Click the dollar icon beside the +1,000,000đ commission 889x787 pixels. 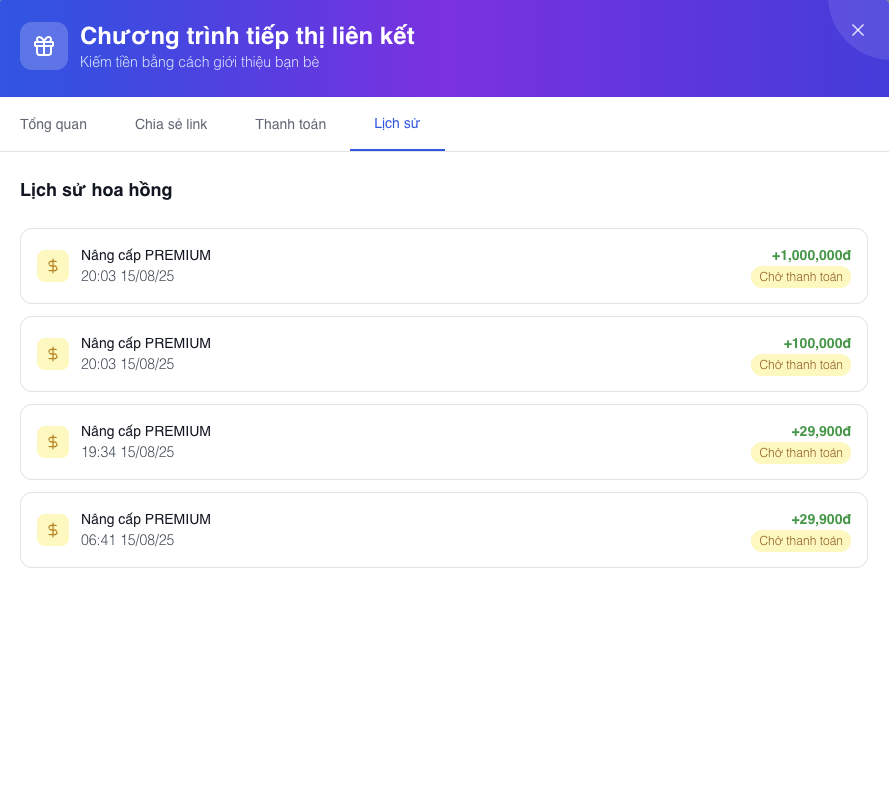pos(53,266)
